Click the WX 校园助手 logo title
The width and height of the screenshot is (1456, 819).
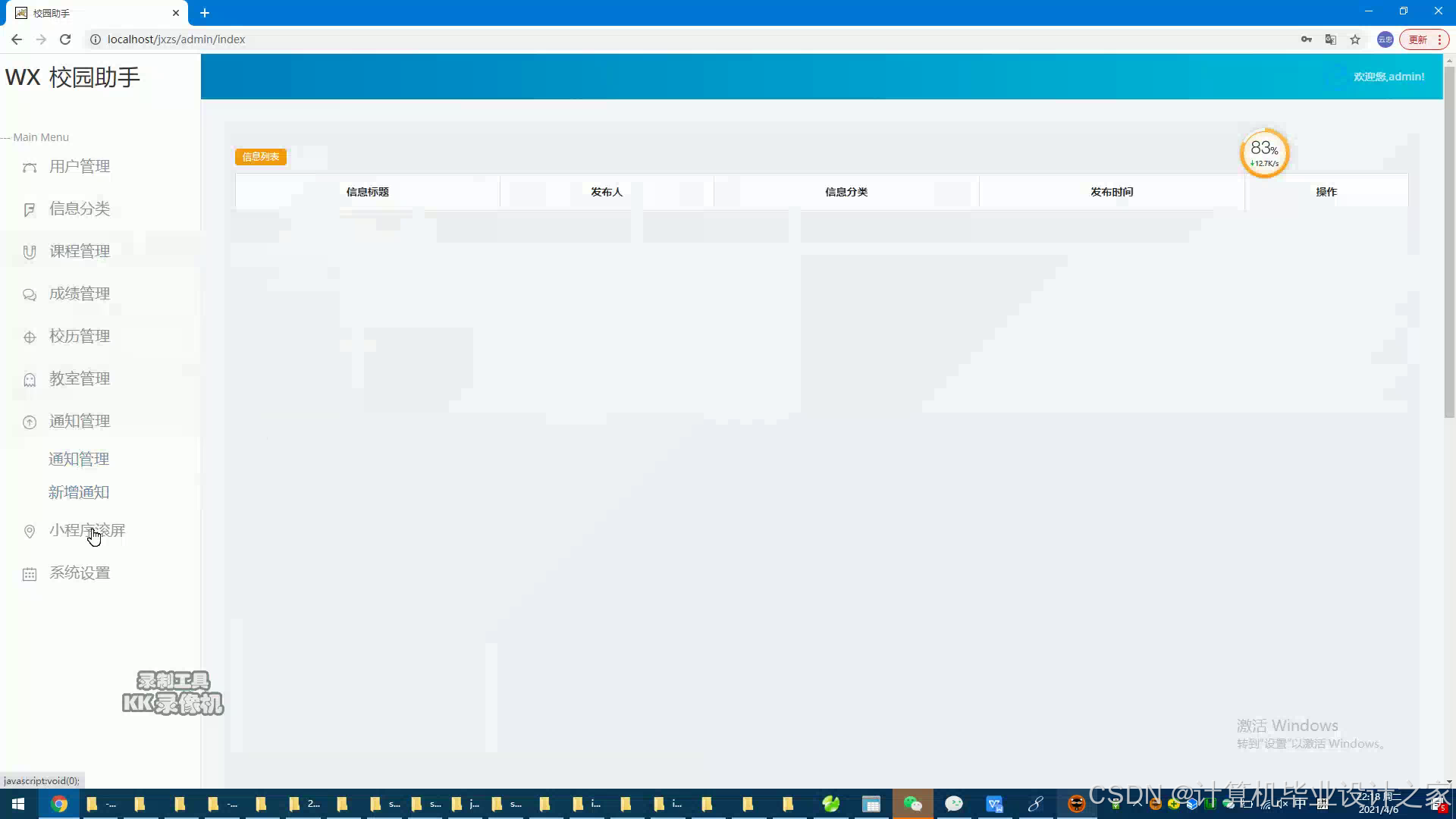coord(73,77)
